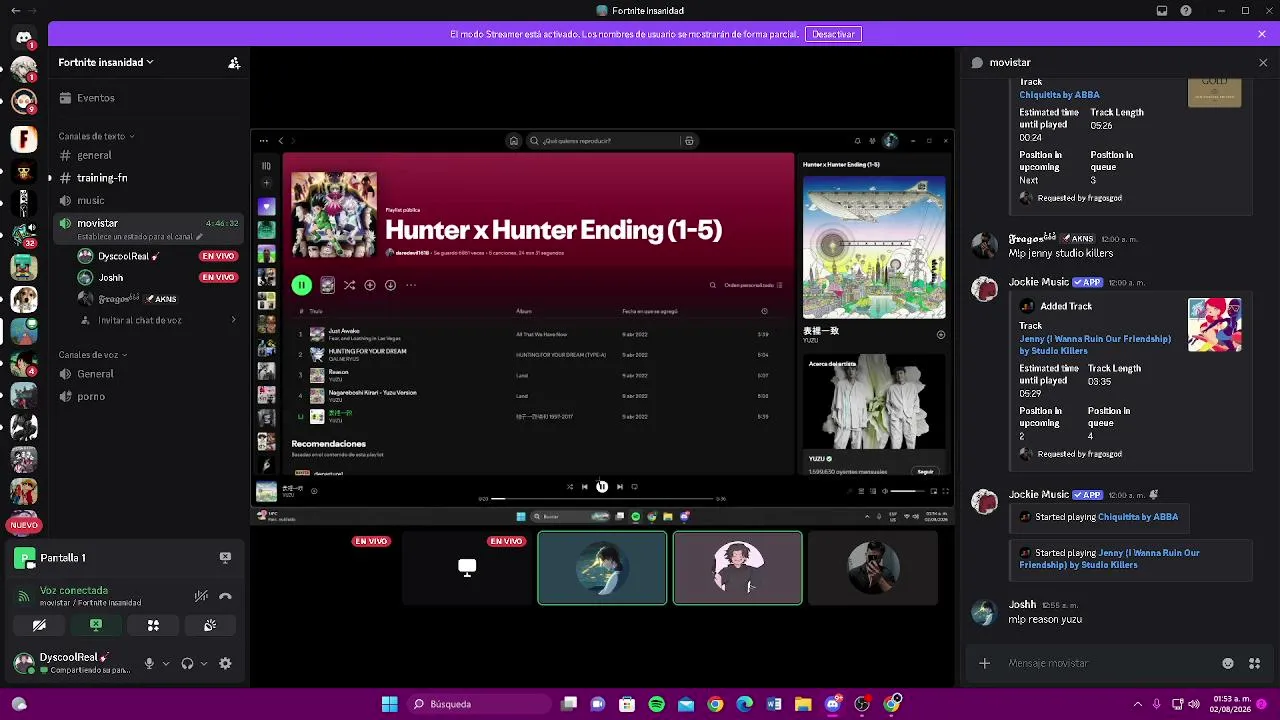The height and width of the screenshot is (720, 1280).
Task: Click the Spotify search field
Action: pyautogui.click(x=605, y=141)
